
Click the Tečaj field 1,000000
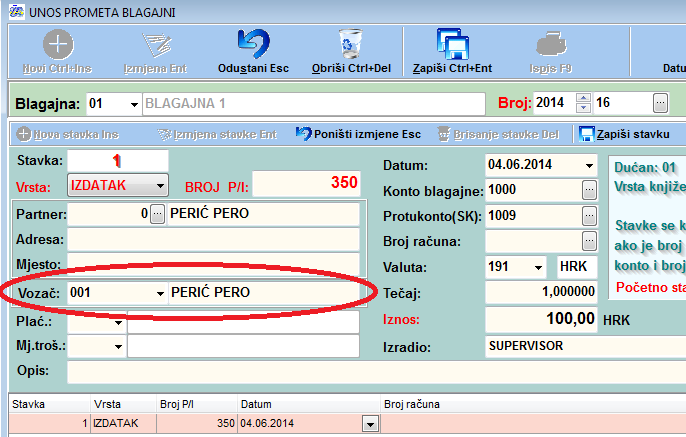click(x=541, y=292)
